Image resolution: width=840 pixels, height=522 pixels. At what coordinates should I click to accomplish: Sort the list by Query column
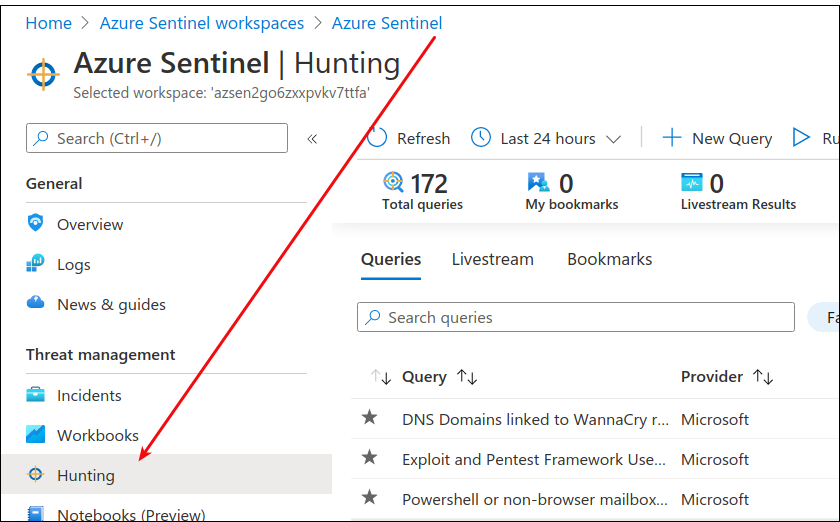coord(466,377)
